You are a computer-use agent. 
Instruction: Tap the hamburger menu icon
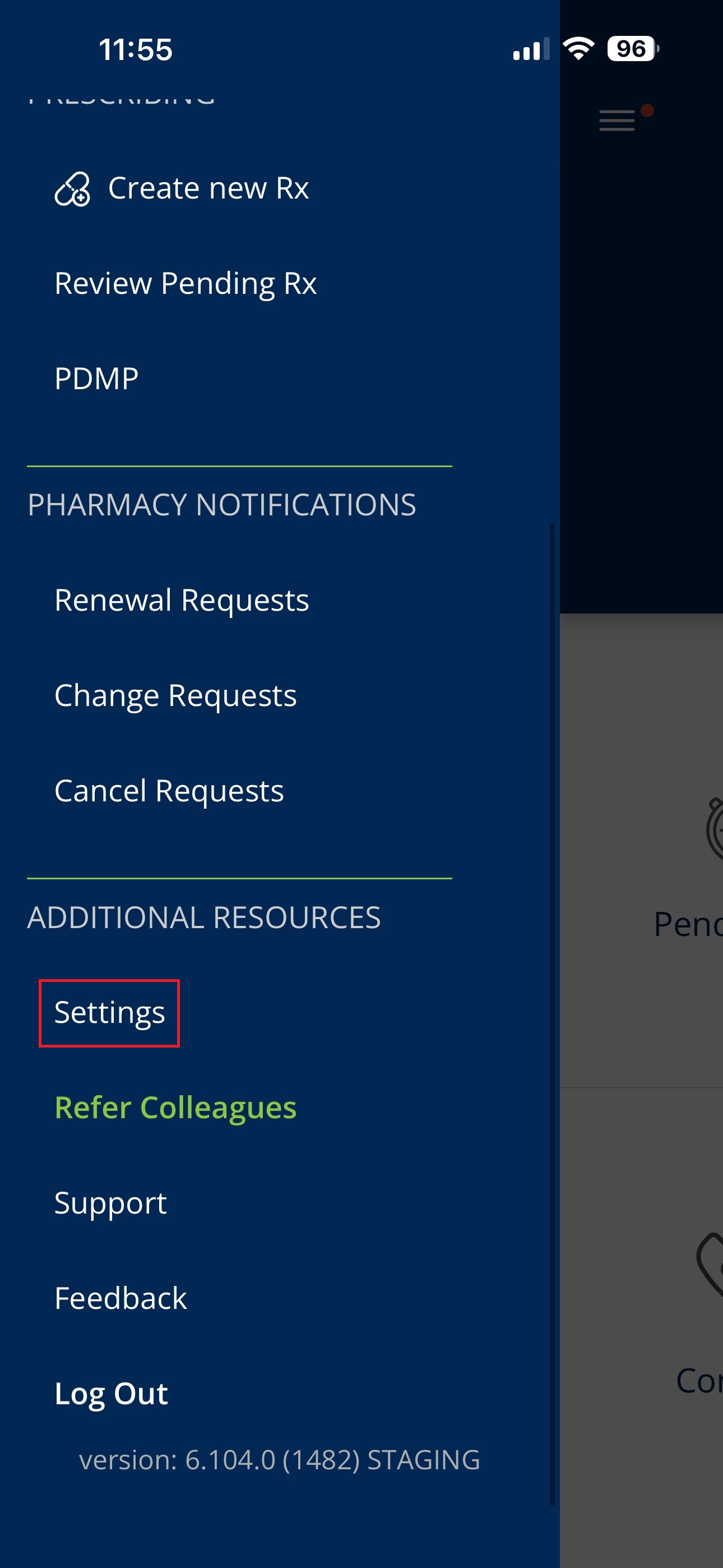click(x=617, y=121)
